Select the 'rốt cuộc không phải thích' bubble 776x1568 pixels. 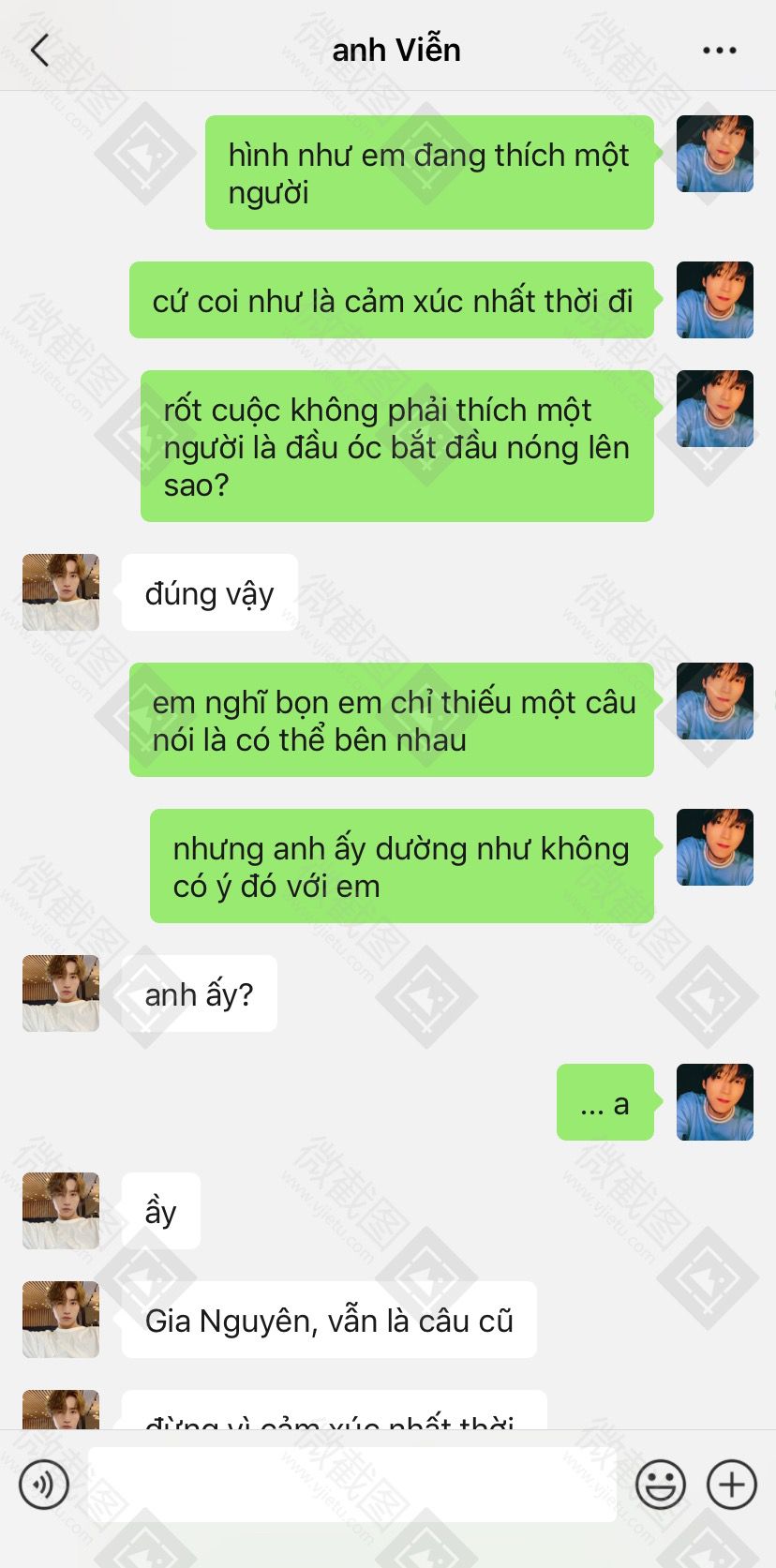pos(397,446)
